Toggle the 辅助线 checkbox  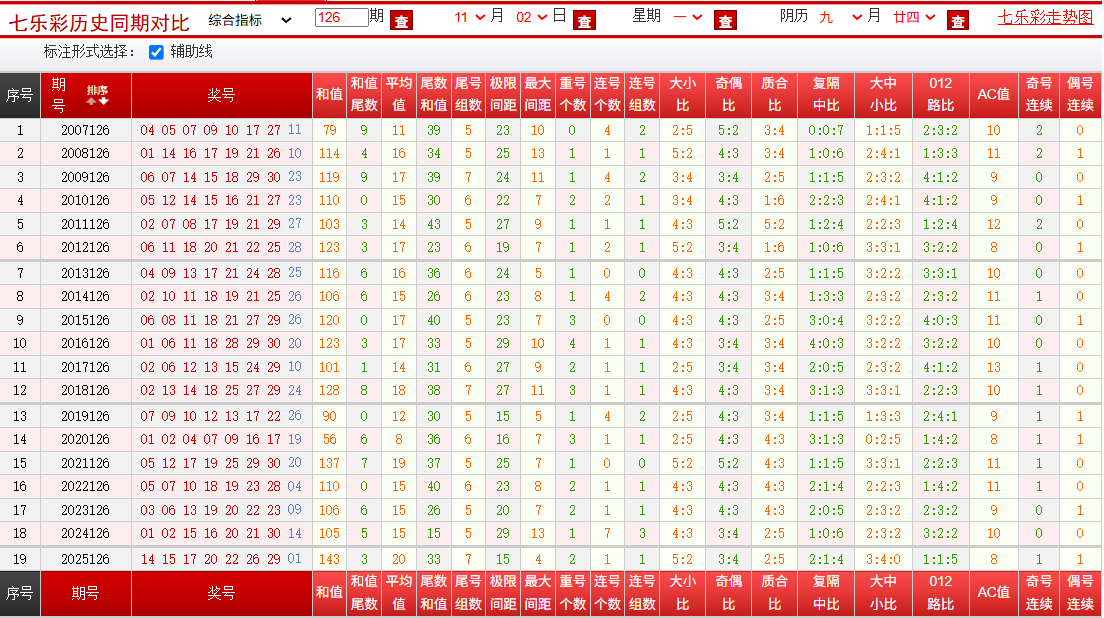(x=156, y=52)
